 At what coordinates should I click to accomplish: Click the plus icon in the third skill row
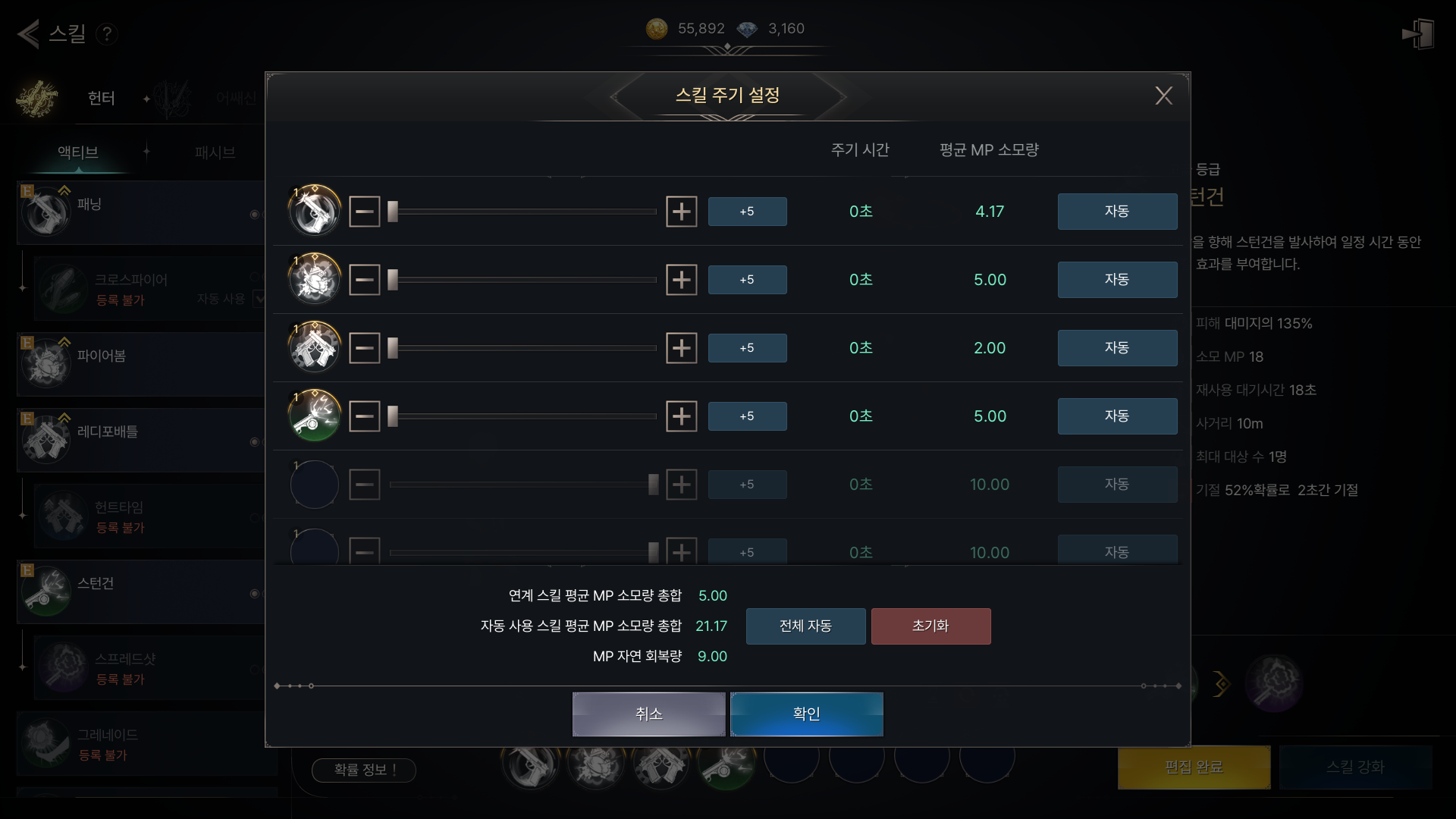point(681,348)
